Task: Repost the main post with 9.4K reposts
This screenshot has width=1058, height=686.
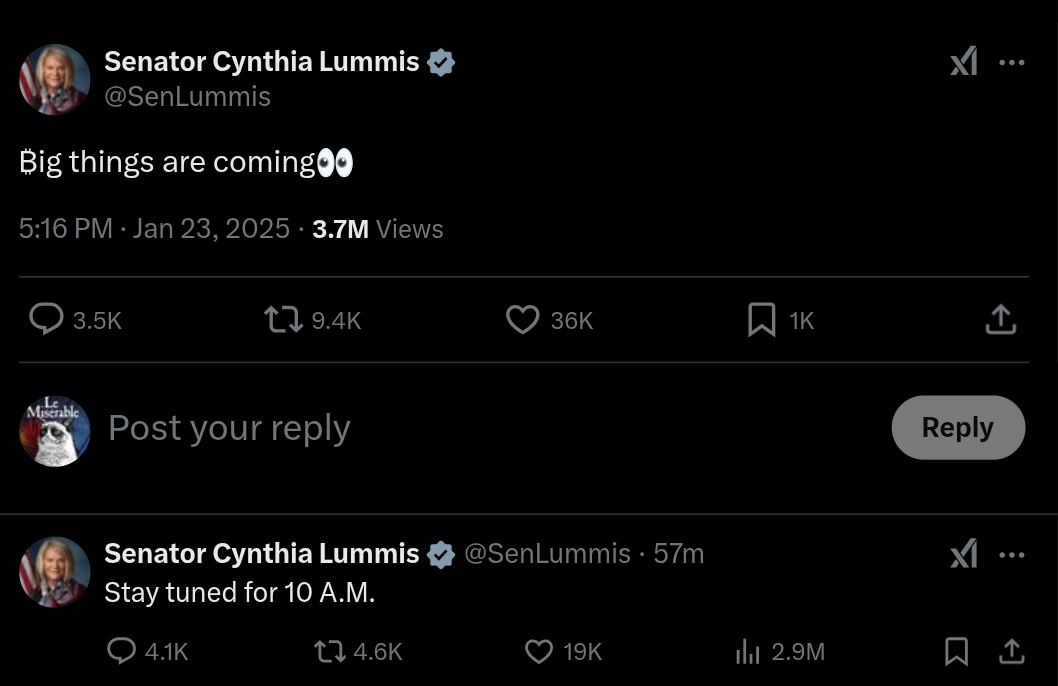Action: pos(282,319)
